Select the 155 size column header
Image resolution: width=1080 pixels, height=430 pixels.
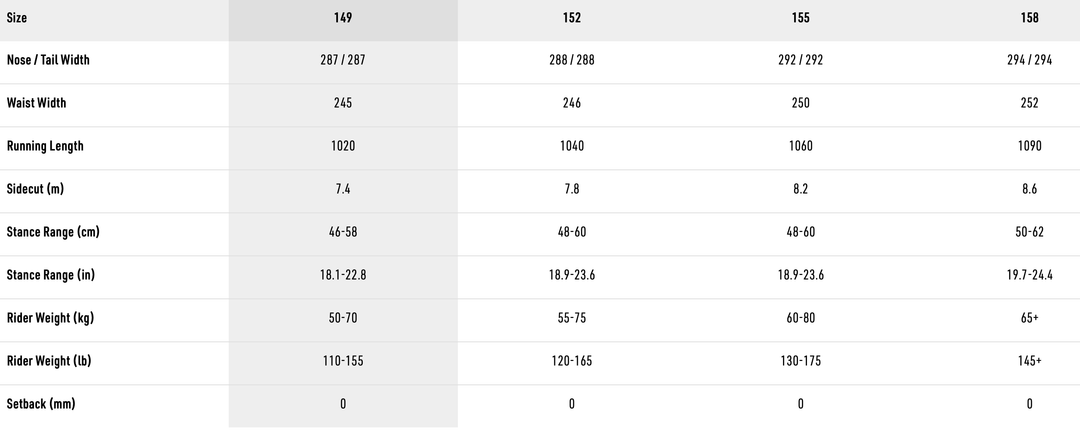(800, 18)
